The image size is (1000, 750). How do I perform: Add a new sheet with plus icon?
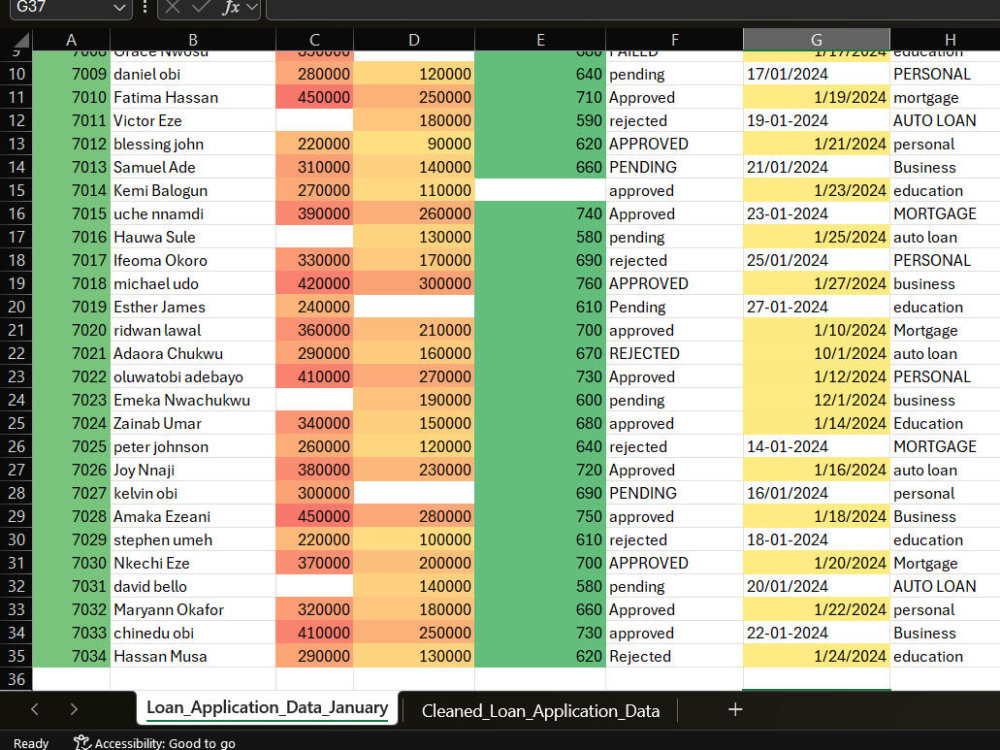(735, 709)
